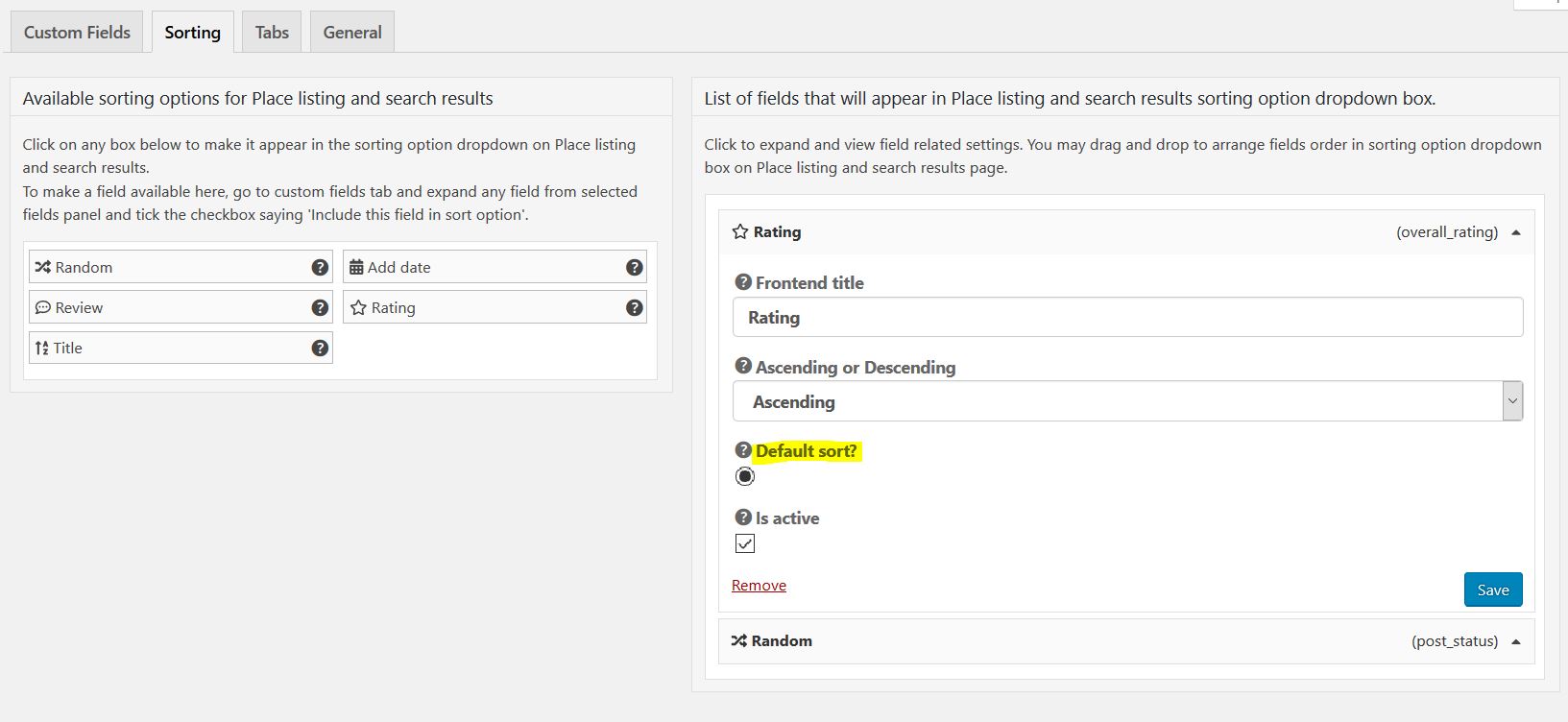Add Random to sorting options

click(x=181, y=267)
